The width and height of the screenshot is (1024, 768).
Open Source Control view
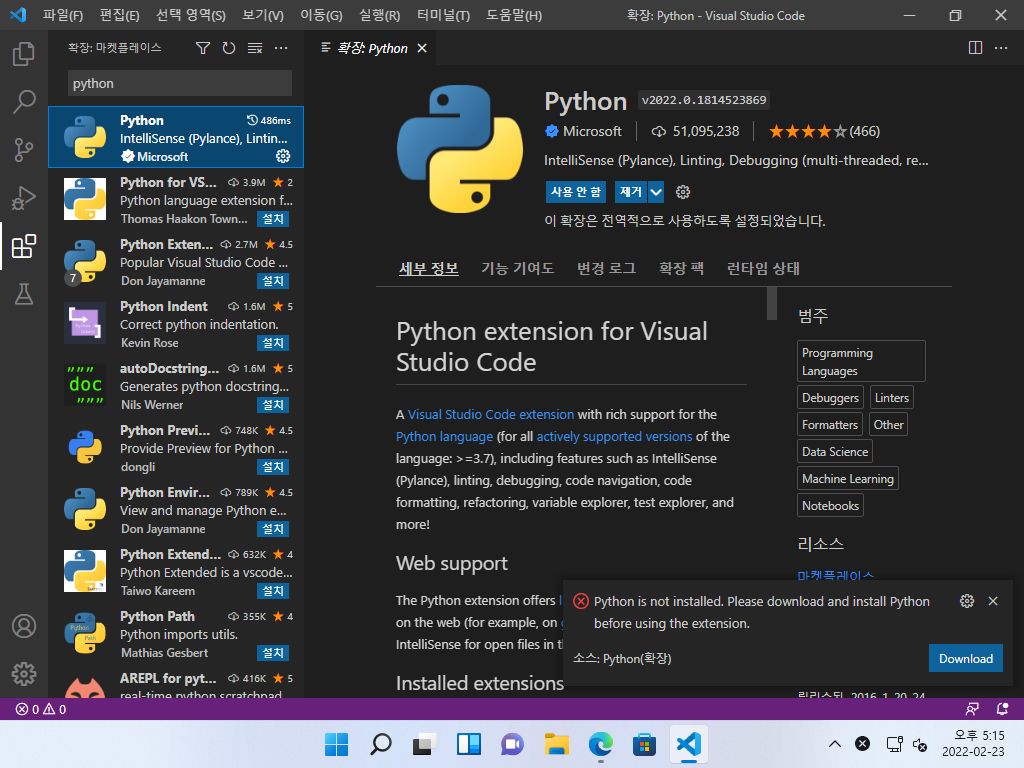click(24, 150)
